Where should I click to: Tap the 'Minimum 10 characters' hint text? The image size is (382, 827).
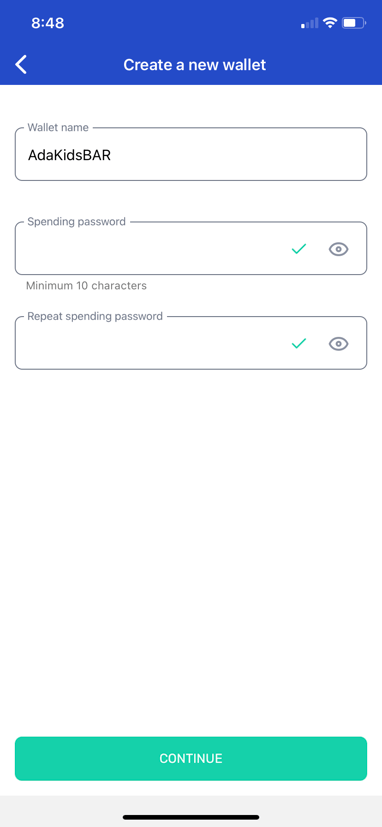coord(87,286)
